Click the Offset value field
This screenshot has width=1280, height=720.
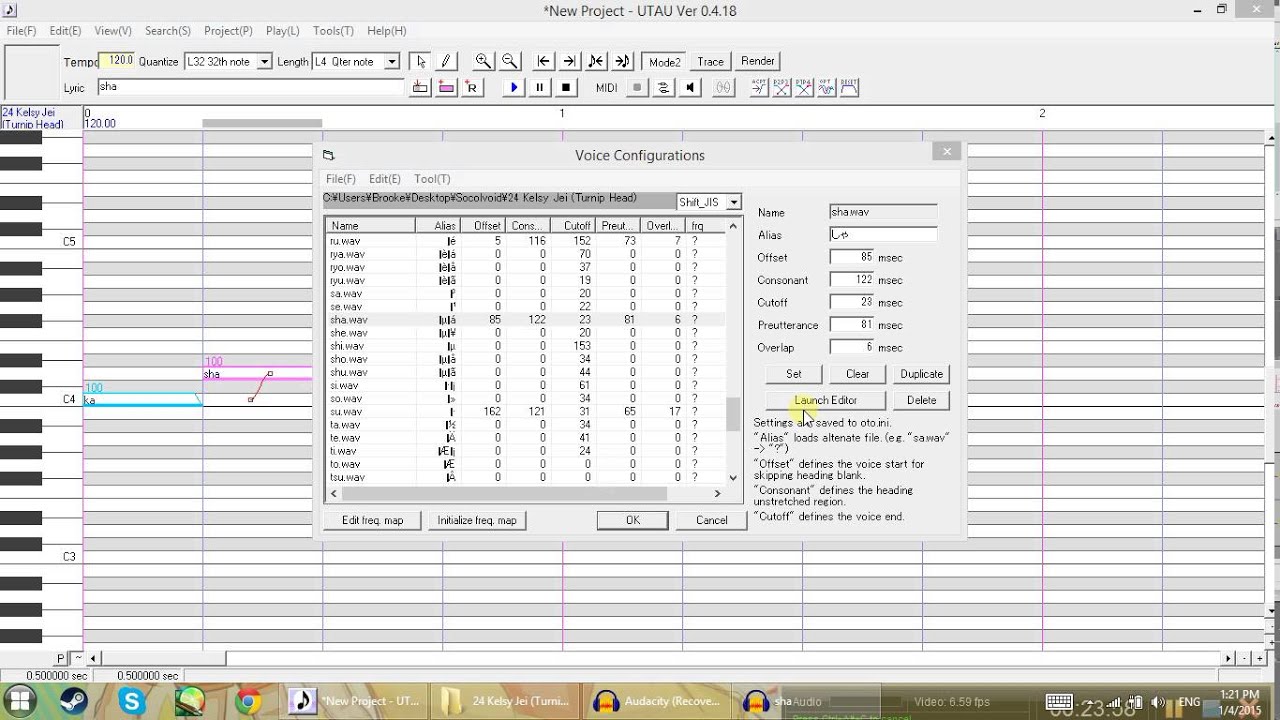[x=852, y=257]
